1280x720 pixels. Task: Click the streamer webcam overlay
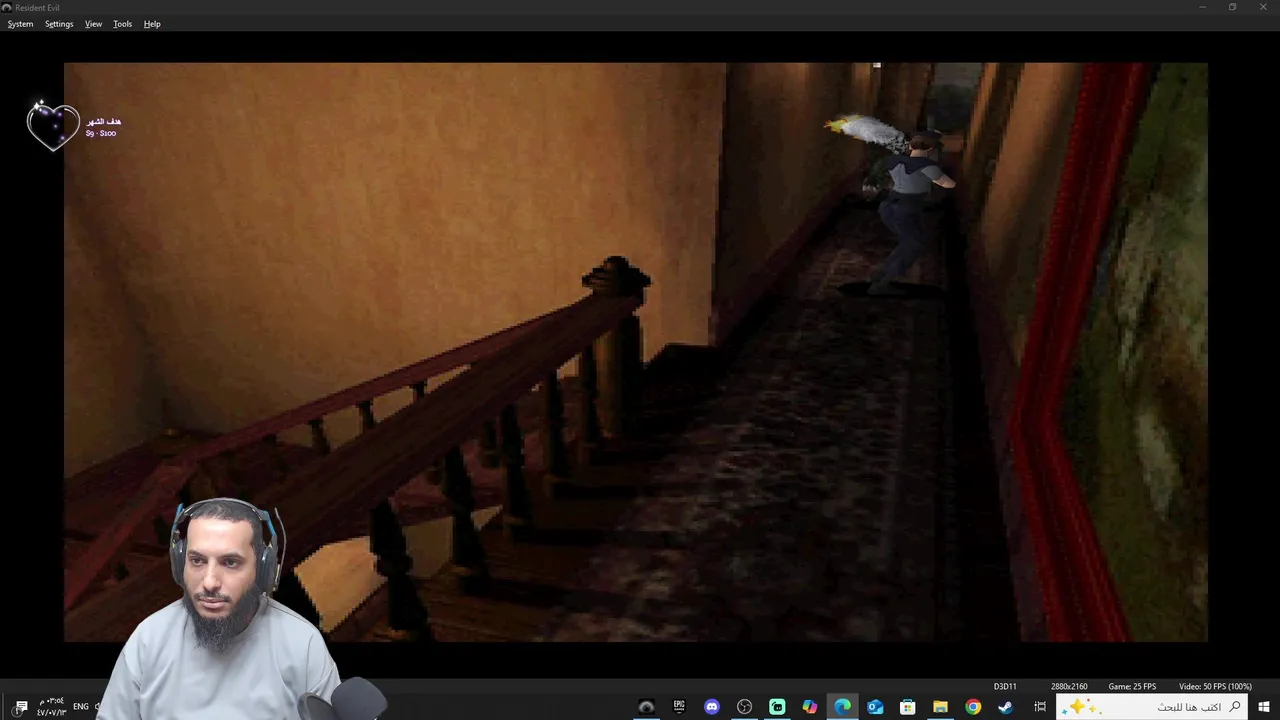(225, 610)
